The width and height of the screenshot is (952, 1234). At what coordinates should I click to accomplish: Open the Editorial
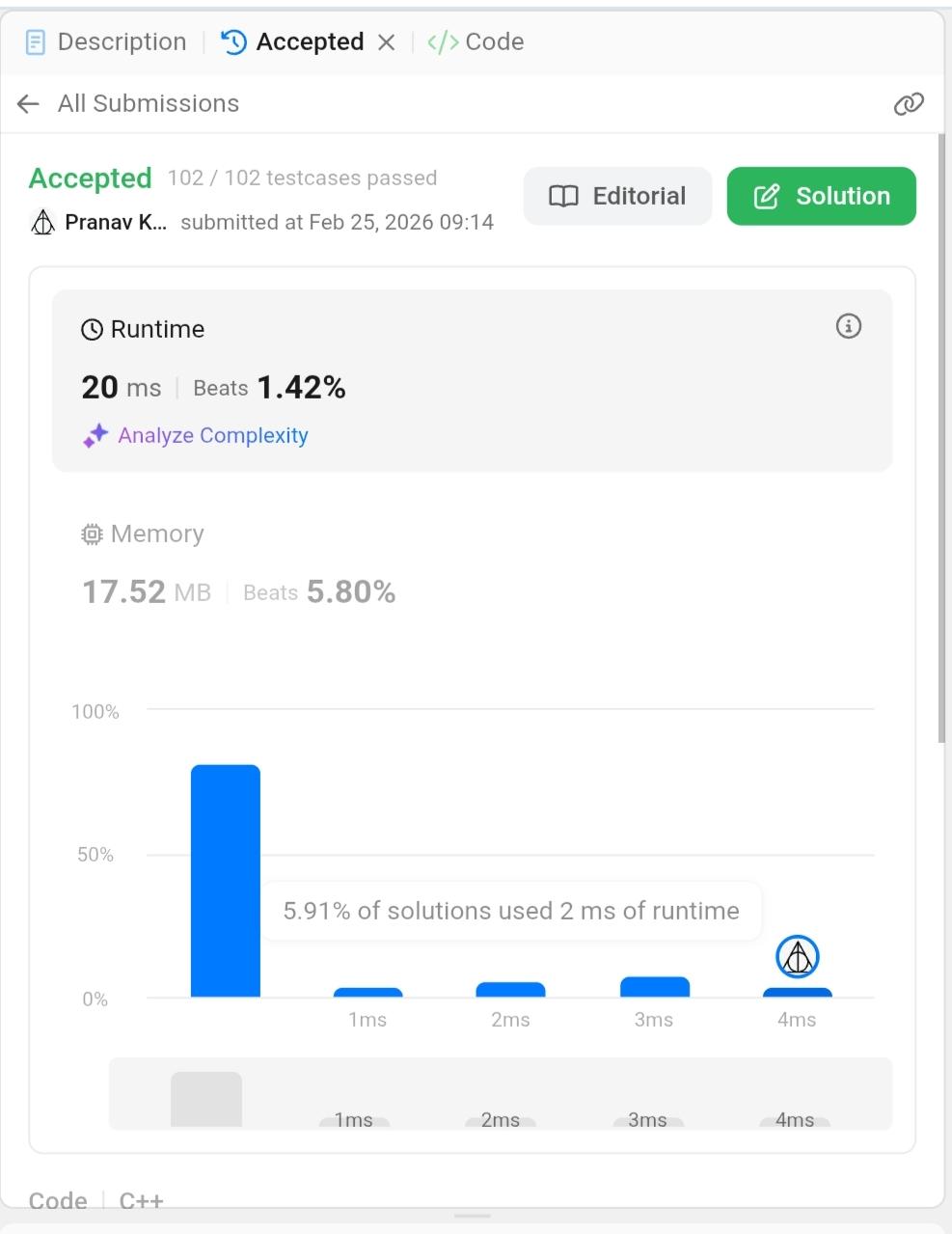pyautogui.click(x=617, y=196)
